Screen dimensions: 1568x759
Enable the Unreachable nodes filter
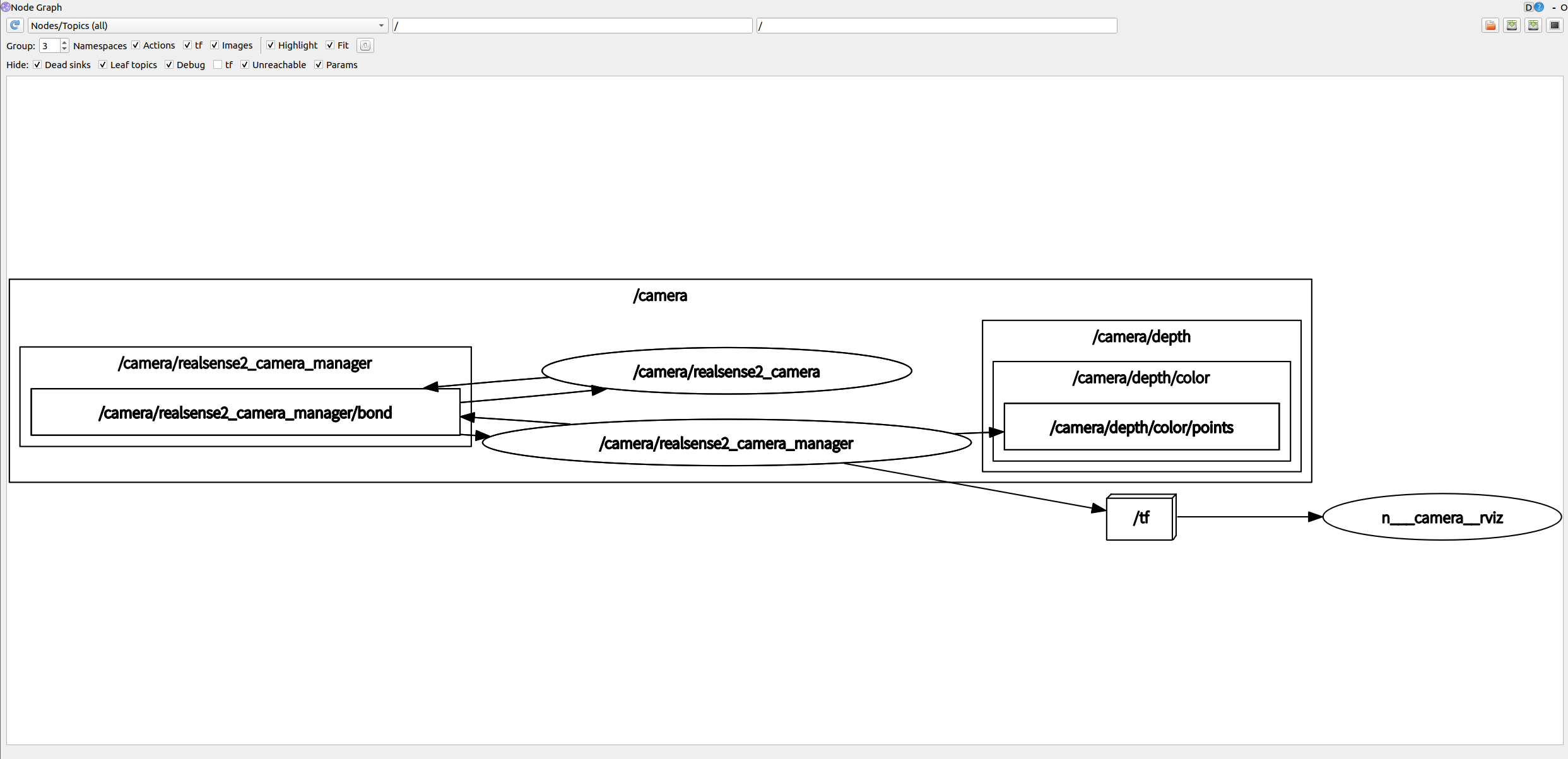pyautogui.click(x=245, y=65)
